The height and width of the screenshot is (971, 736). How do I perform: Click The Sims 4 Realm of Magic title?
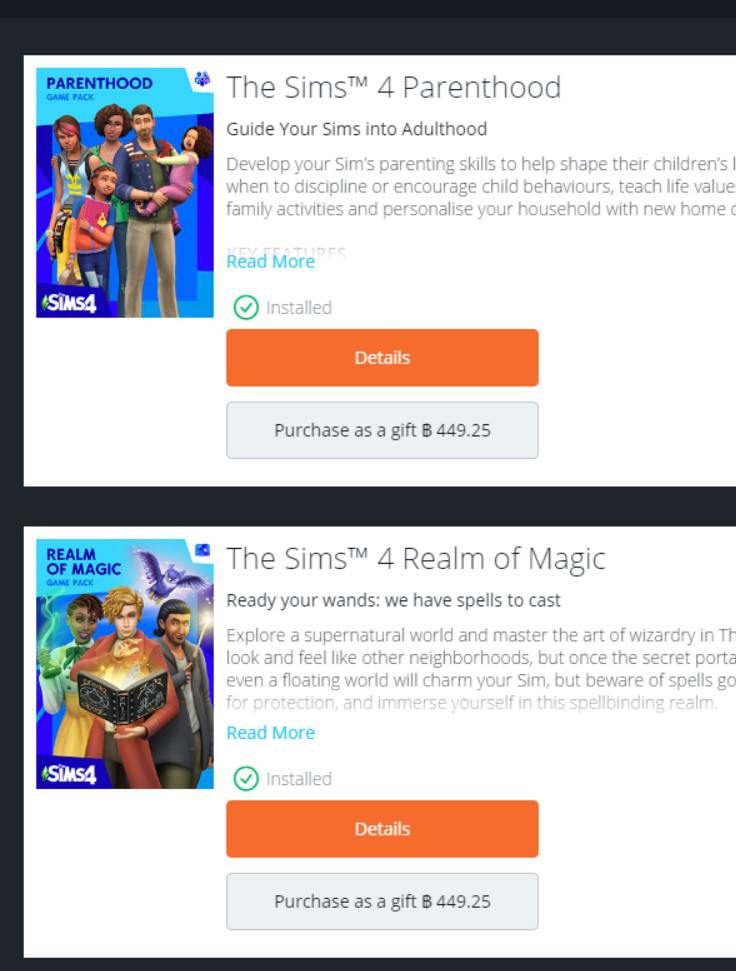coord(416,559)
